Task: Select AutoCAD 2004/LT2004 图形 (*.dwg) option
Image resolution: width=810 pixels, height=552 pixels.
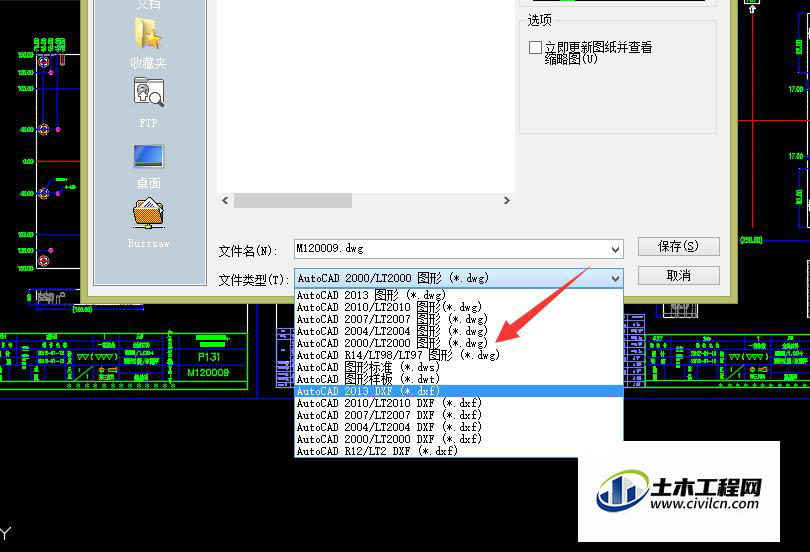Action: coord(459,331)
